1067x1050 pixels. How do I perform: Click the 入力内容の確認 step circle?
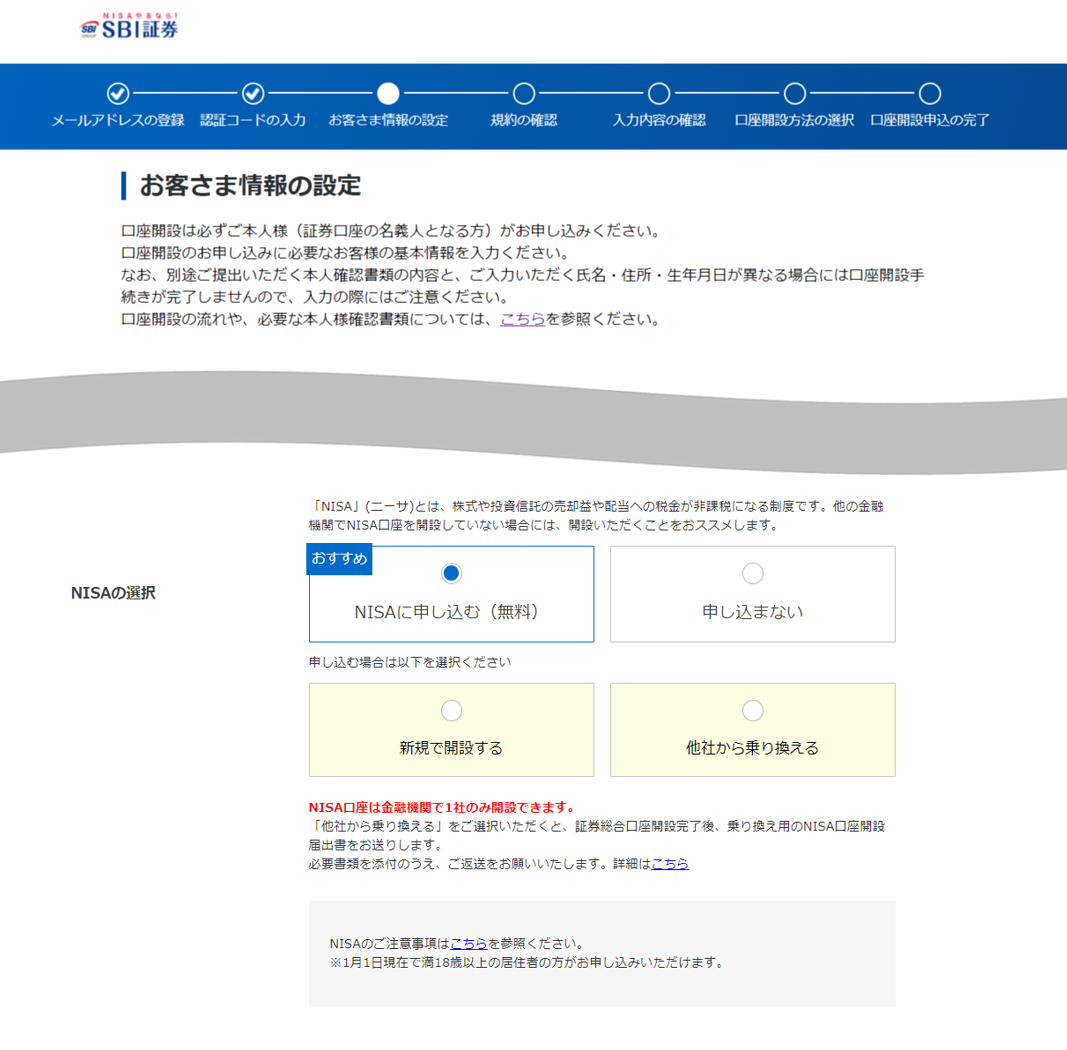click(x=658, y=93)
